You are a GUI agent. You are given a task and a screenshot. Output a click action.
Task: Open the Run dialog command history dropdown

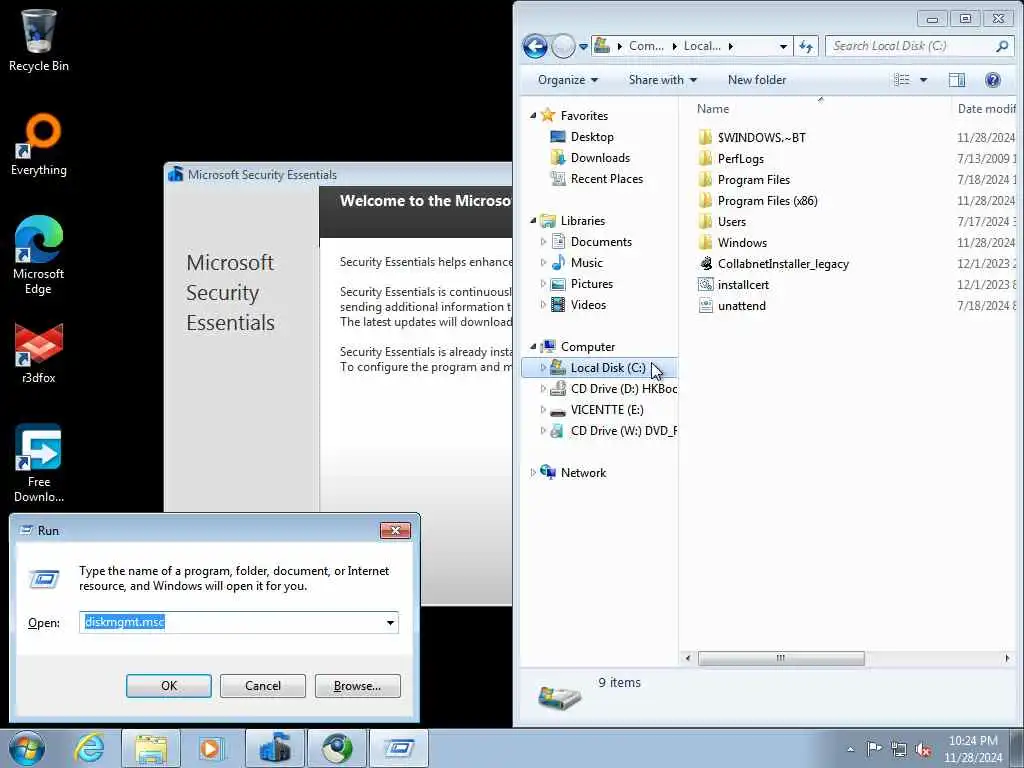tap(391, 622)
